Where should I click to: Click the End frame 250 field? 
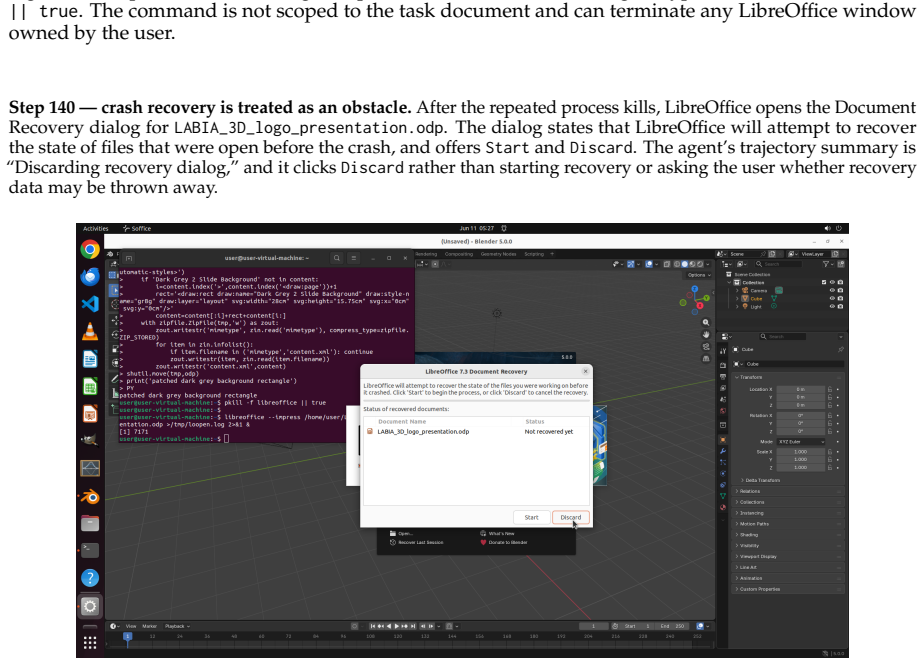coord(672,626)
